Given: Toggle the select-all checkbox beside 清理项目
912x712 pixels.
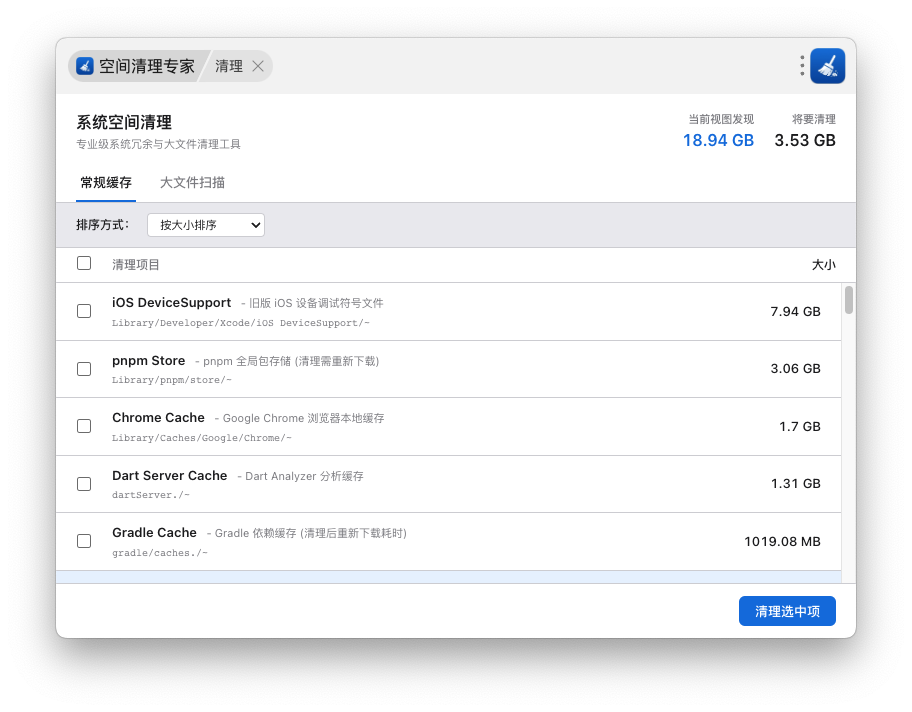Looking at the screenshot, I should tap(84, 264).
